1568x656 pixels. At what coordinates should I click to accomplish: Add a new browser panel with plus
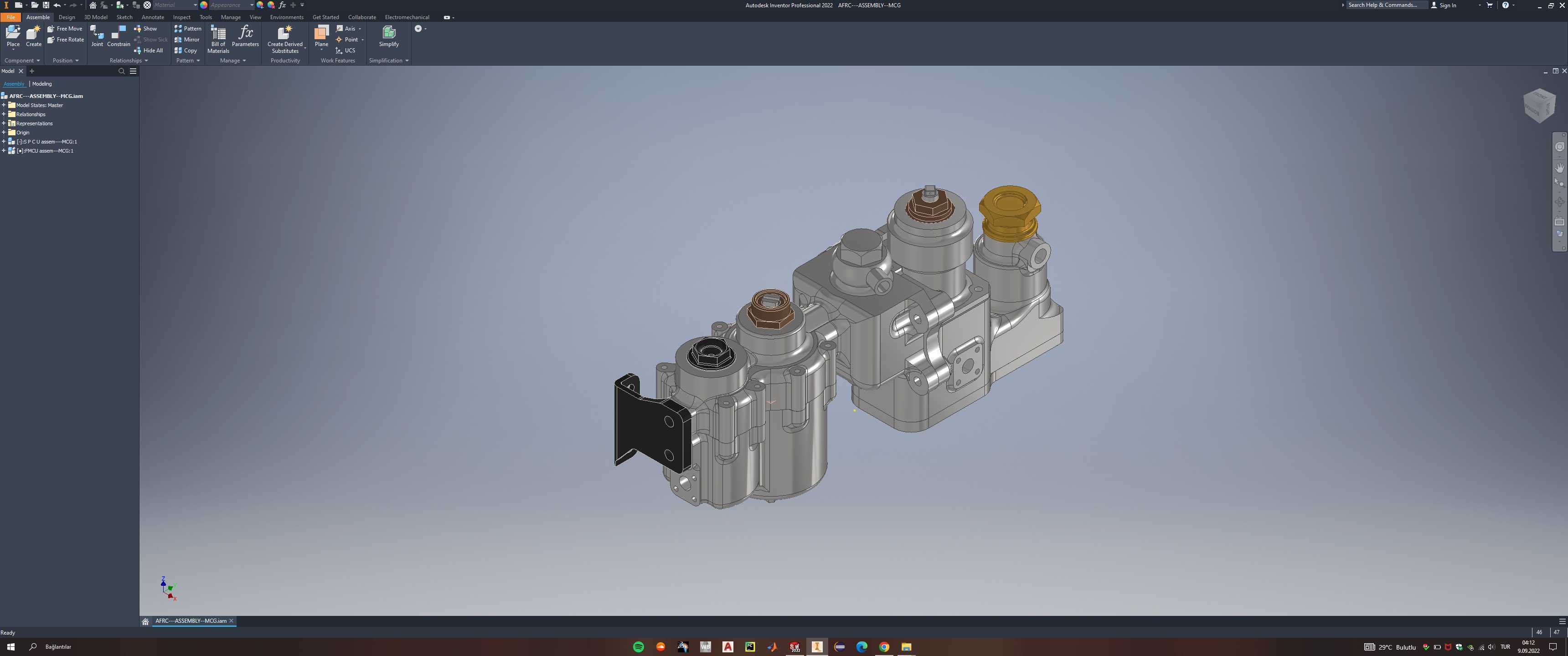pyautogui.click(x=32, y=71)
